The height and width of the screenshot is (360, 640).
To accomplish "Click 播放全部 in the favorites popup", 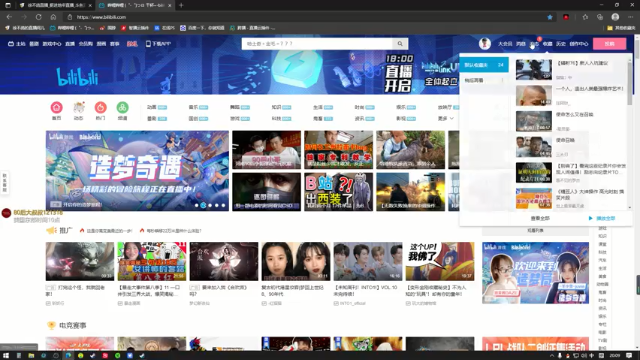I will (602, 218).
